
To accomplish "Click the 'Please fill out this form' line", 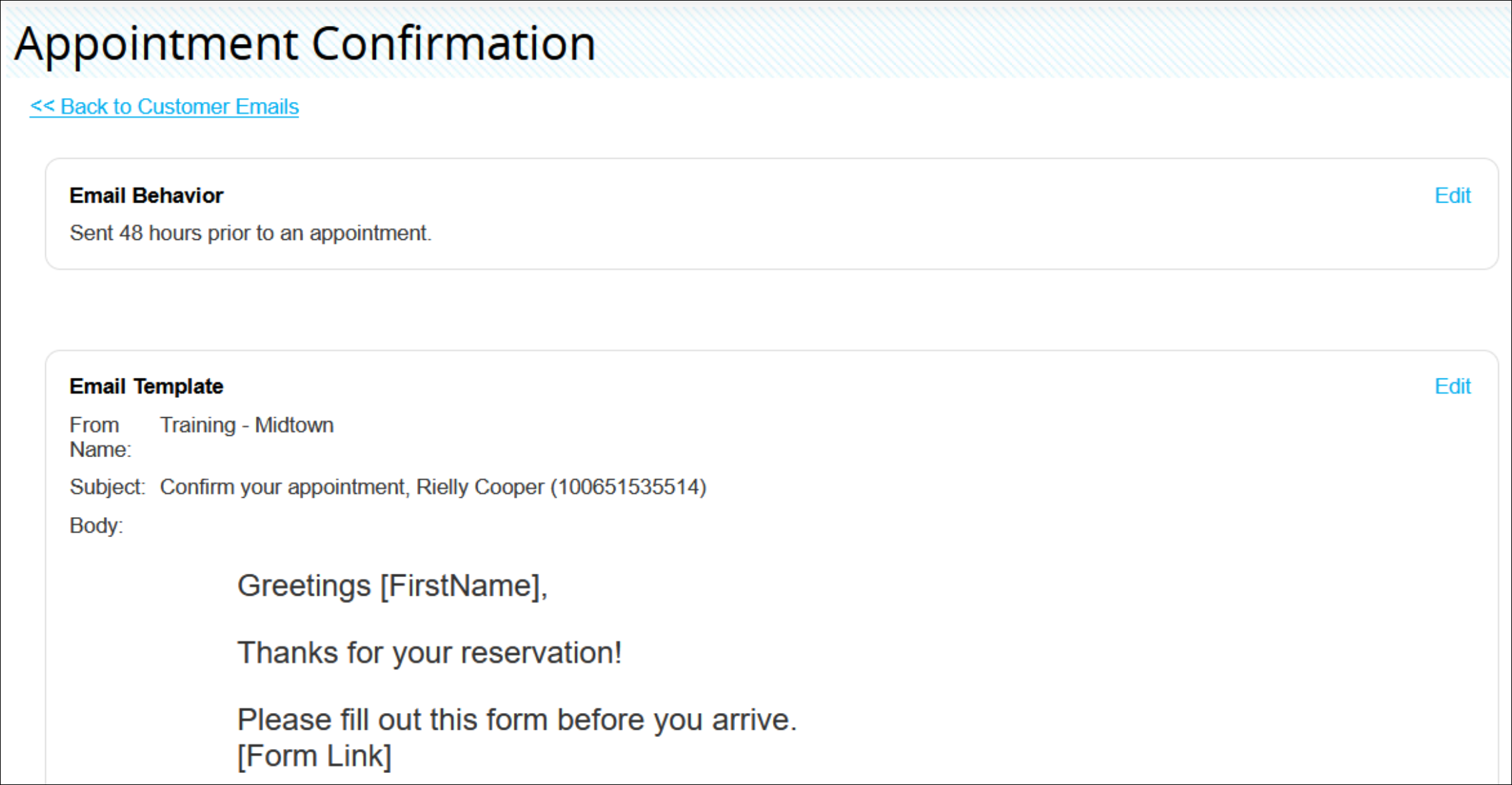I will pyautogui.click(x=517, y=720).
